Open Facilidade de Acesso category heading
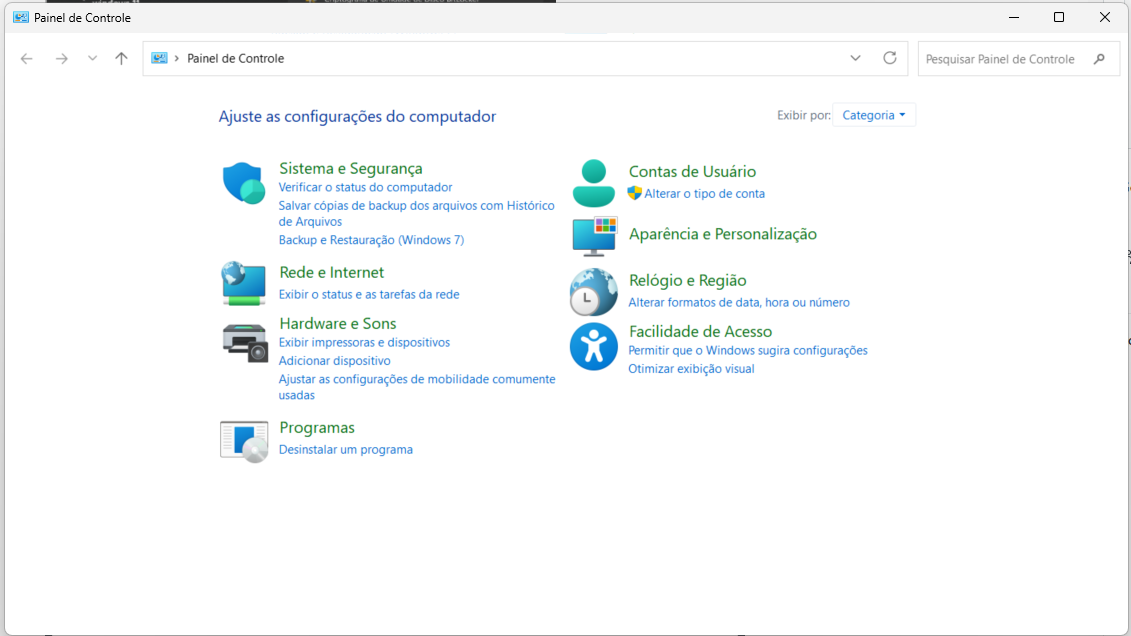Viewport: 1131px width, 636px height. click(x=700, y=332)
